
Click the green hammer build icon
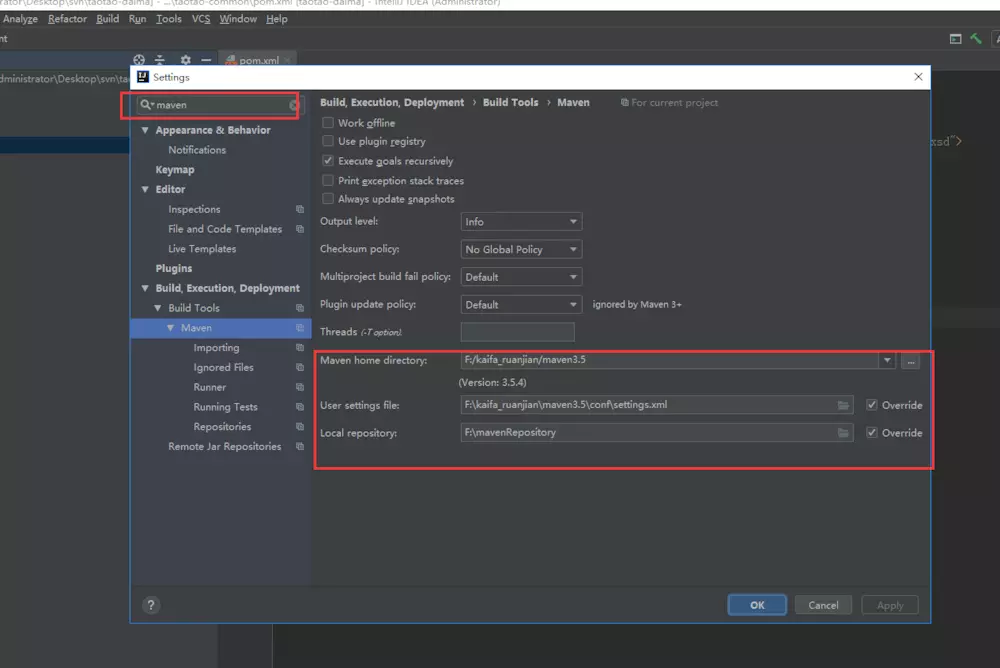click(976, 39)
